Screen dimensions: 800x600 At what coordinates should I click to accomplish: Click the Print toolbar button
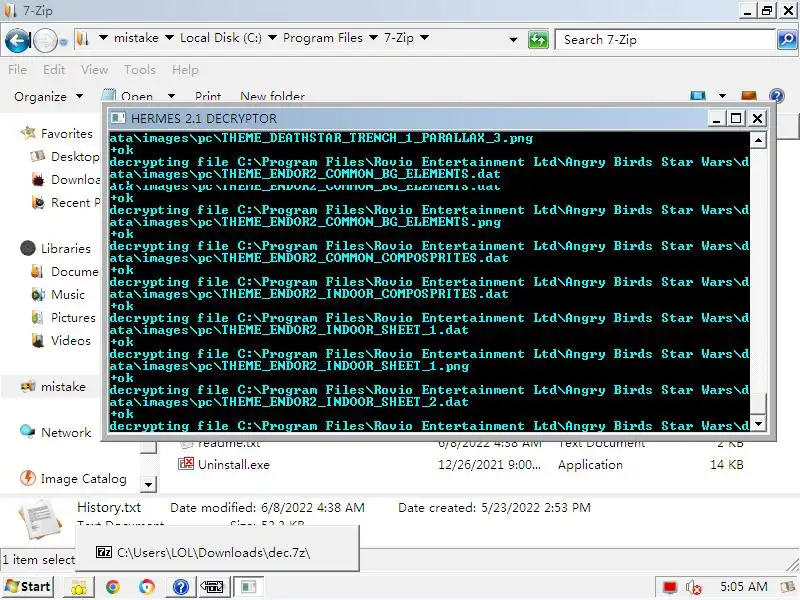(x=208, y=96)
